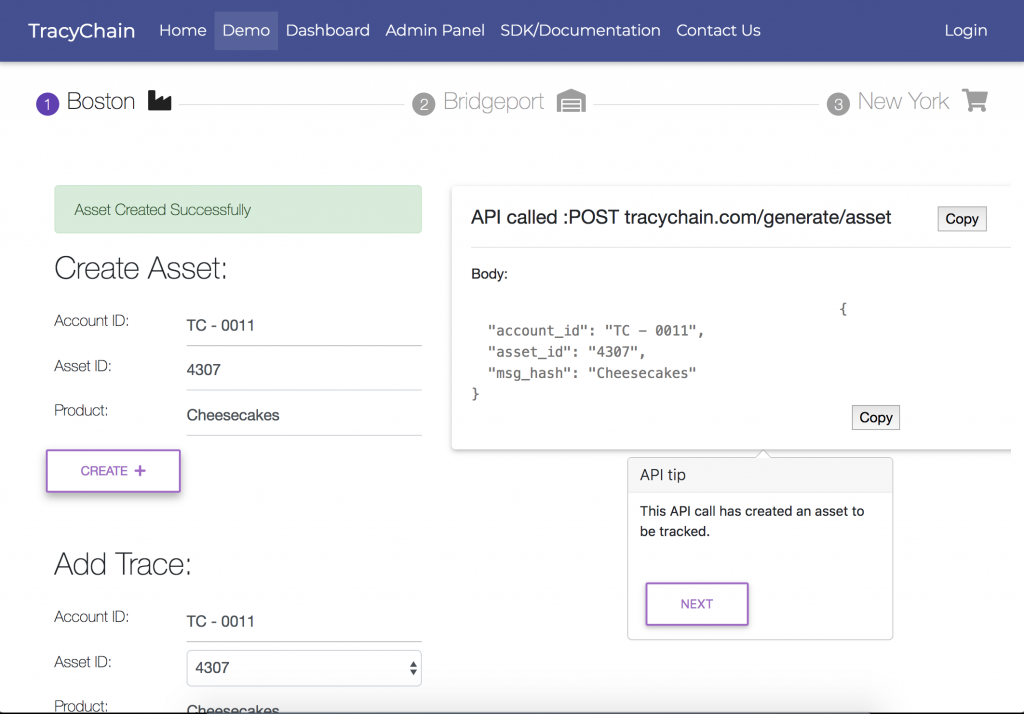1024x714 pixels.
Task: Click the Product field containing Cheesecakes
Action: 304,415
